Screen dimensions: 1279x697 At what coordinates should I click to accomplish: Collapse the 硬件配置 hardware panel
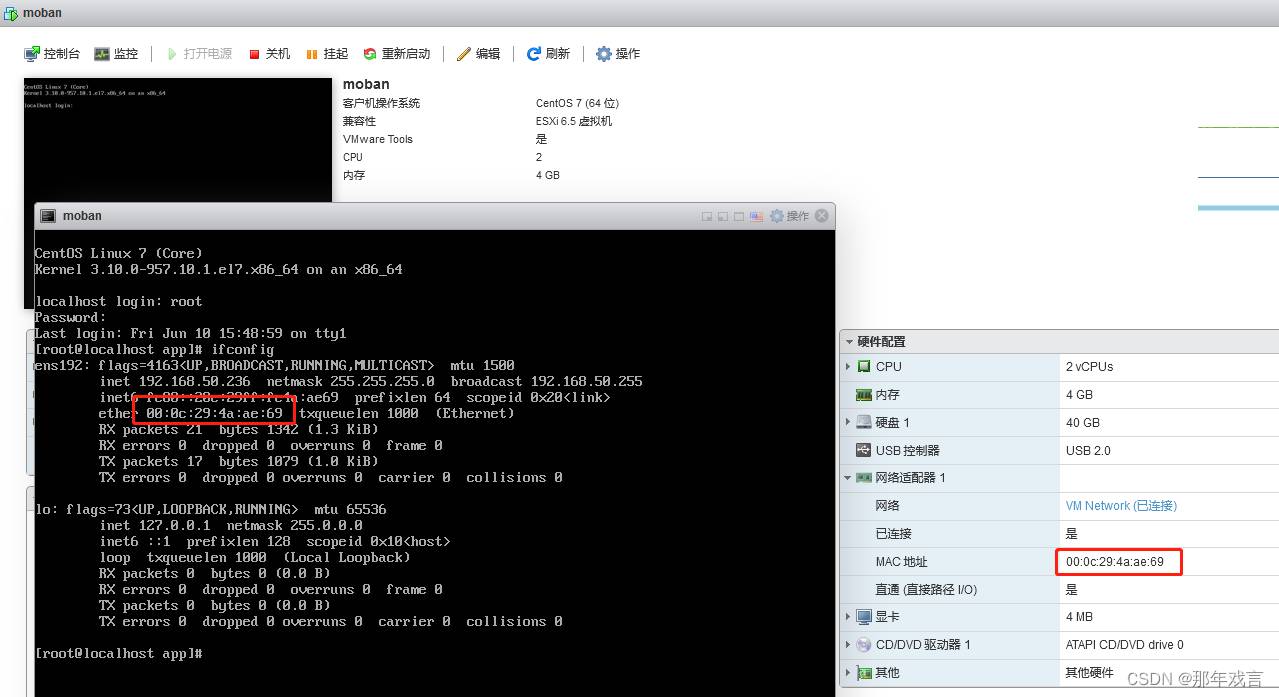[848, 342]
